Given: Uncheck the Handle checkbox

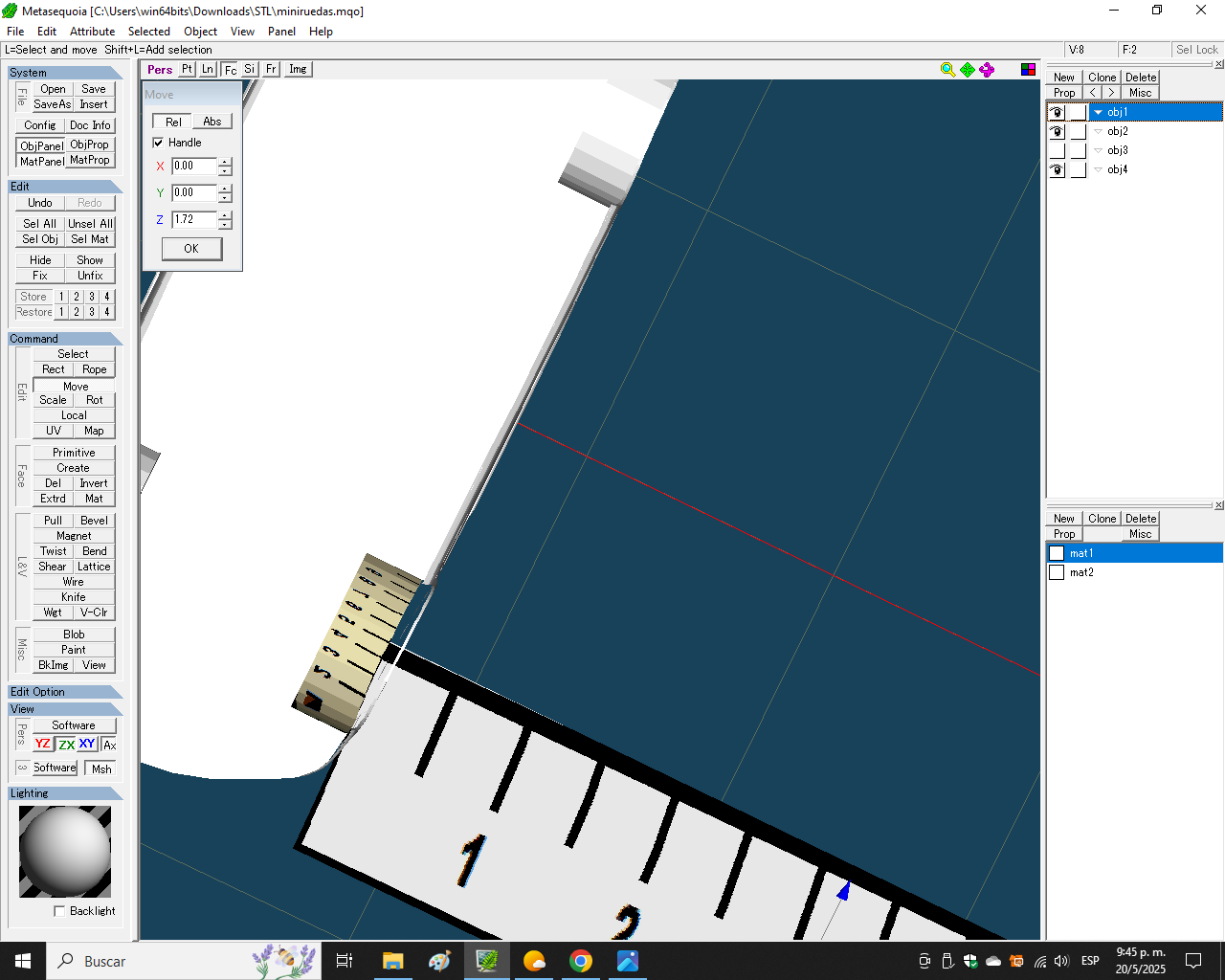Looking at the screenshot, I should click(159, 143).
